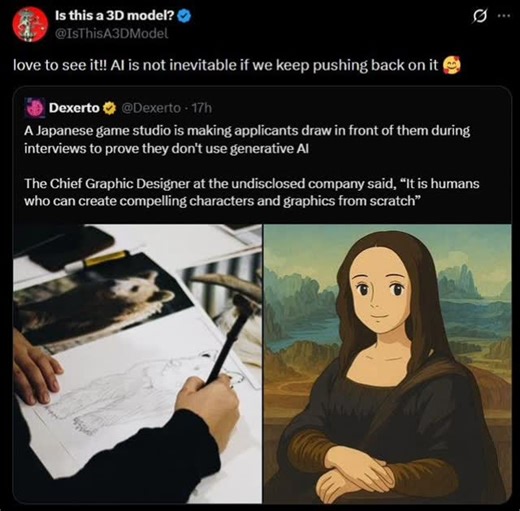Open the "Is this a 3D model?" display name
Image resolution: width=520 pixels, height=511 pixels.
[115, 15]
